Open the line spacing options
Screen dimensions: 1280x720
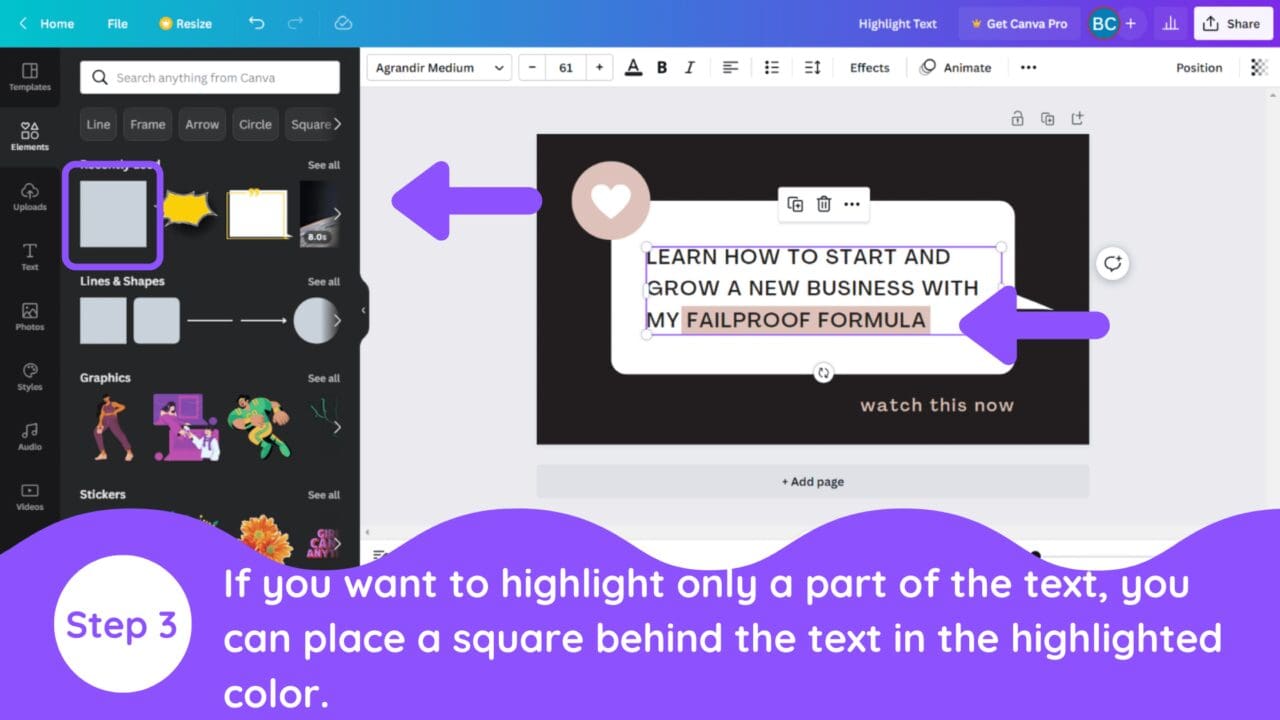(x=812, y=67)
